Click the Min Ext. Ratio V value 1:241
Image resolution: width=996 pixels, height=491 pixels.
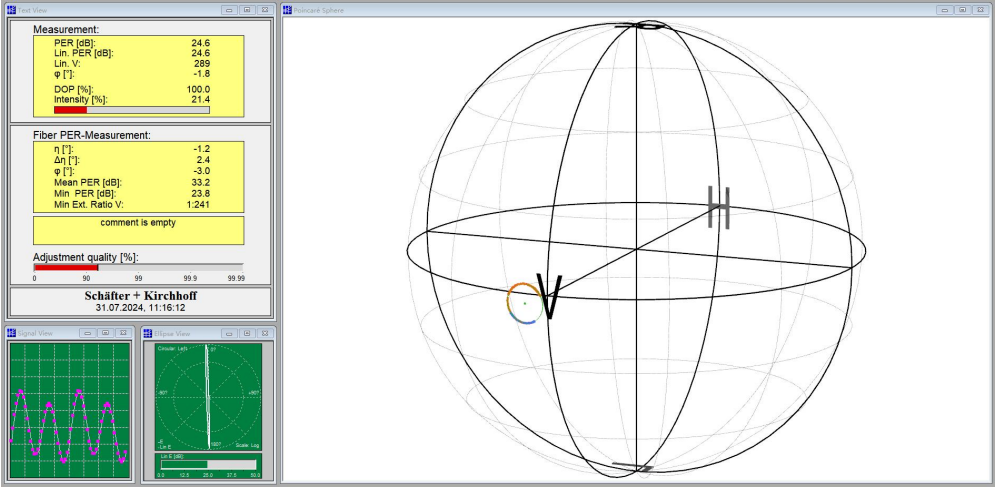[198, 204]
